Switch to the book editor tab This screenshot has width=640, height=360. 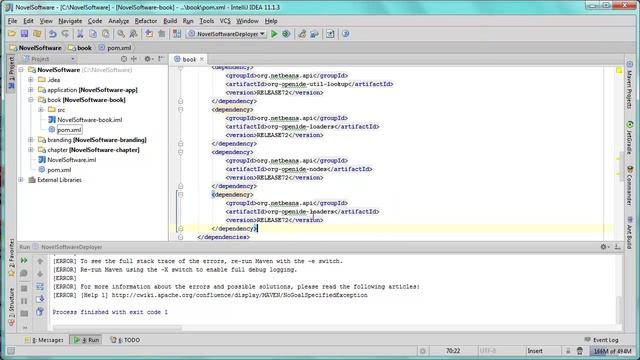click(x=189, y=60)
